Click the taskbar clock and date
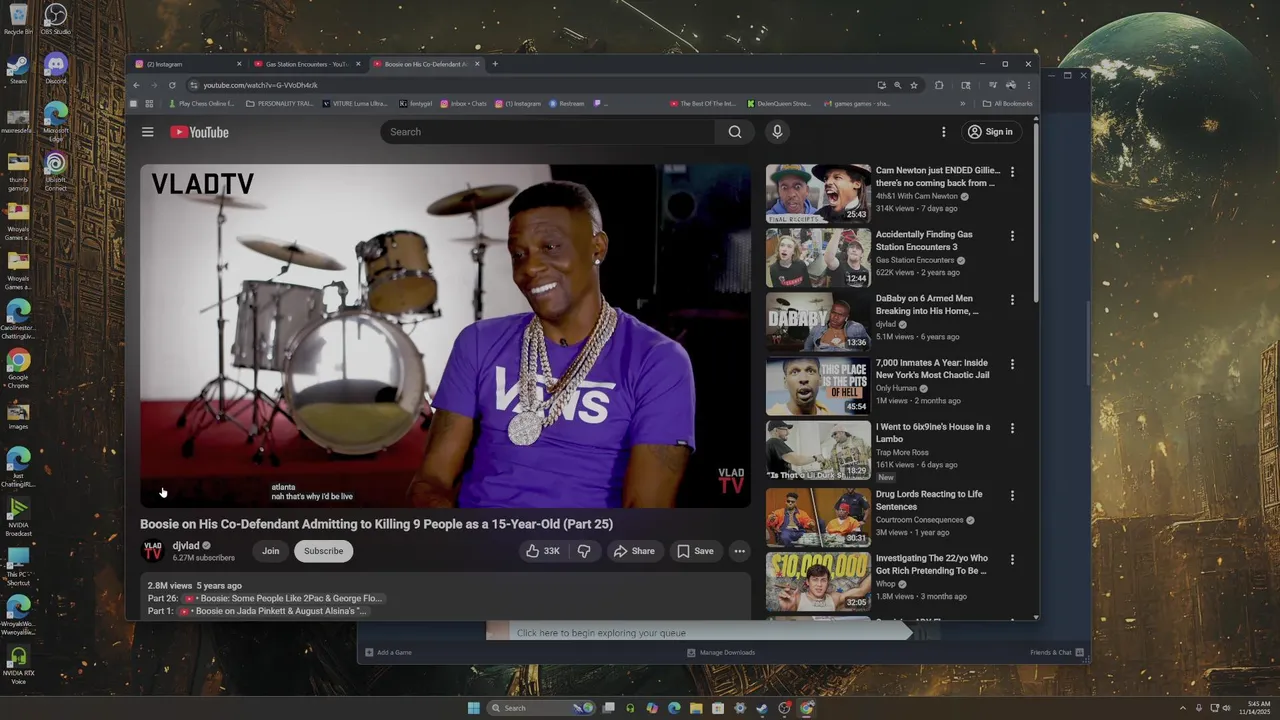This screenshot has height=720, width=1280. (x=1254, y=708)
